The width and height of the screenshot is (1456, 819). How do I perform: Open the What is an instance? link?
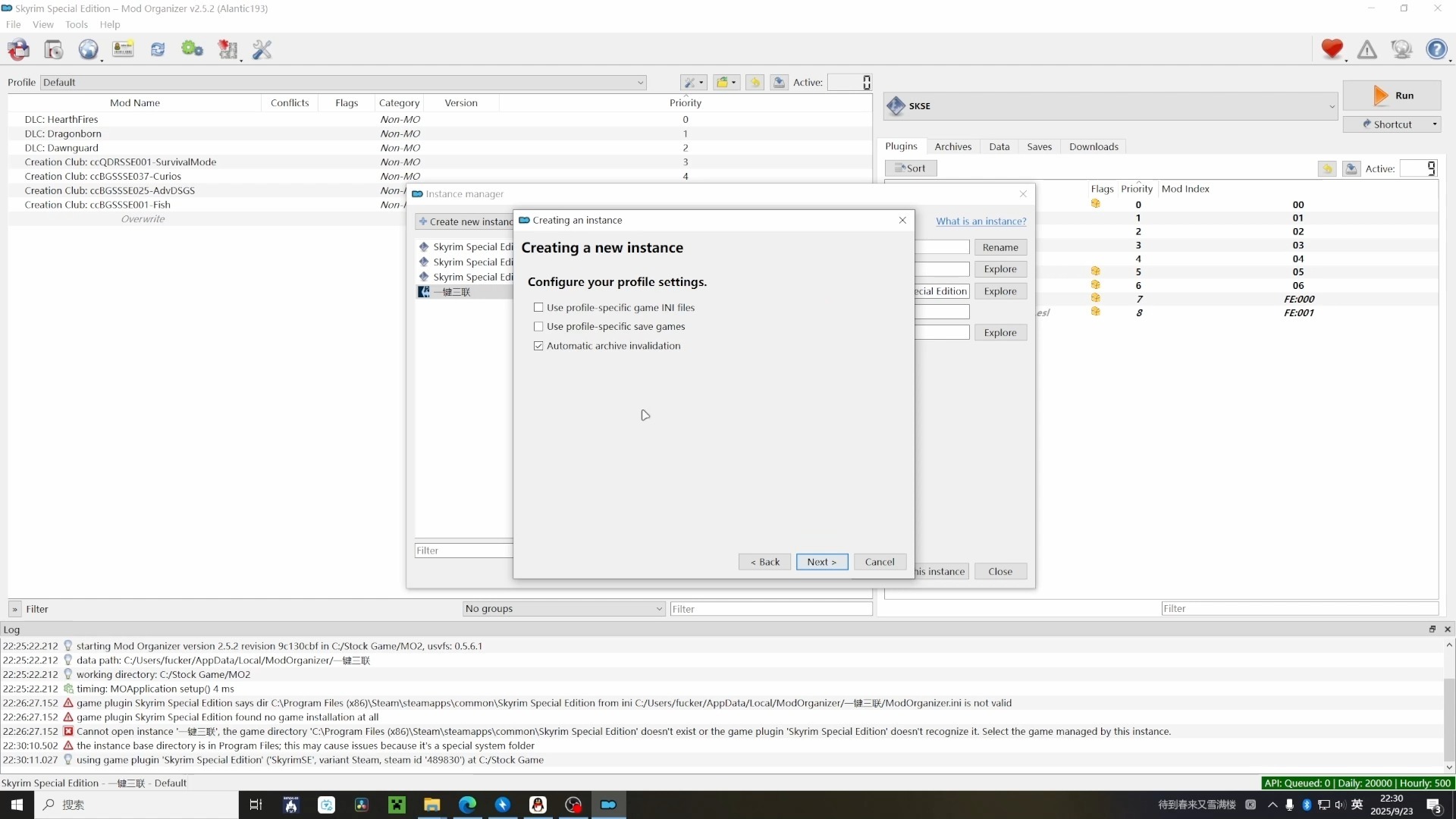pos(981,221)
